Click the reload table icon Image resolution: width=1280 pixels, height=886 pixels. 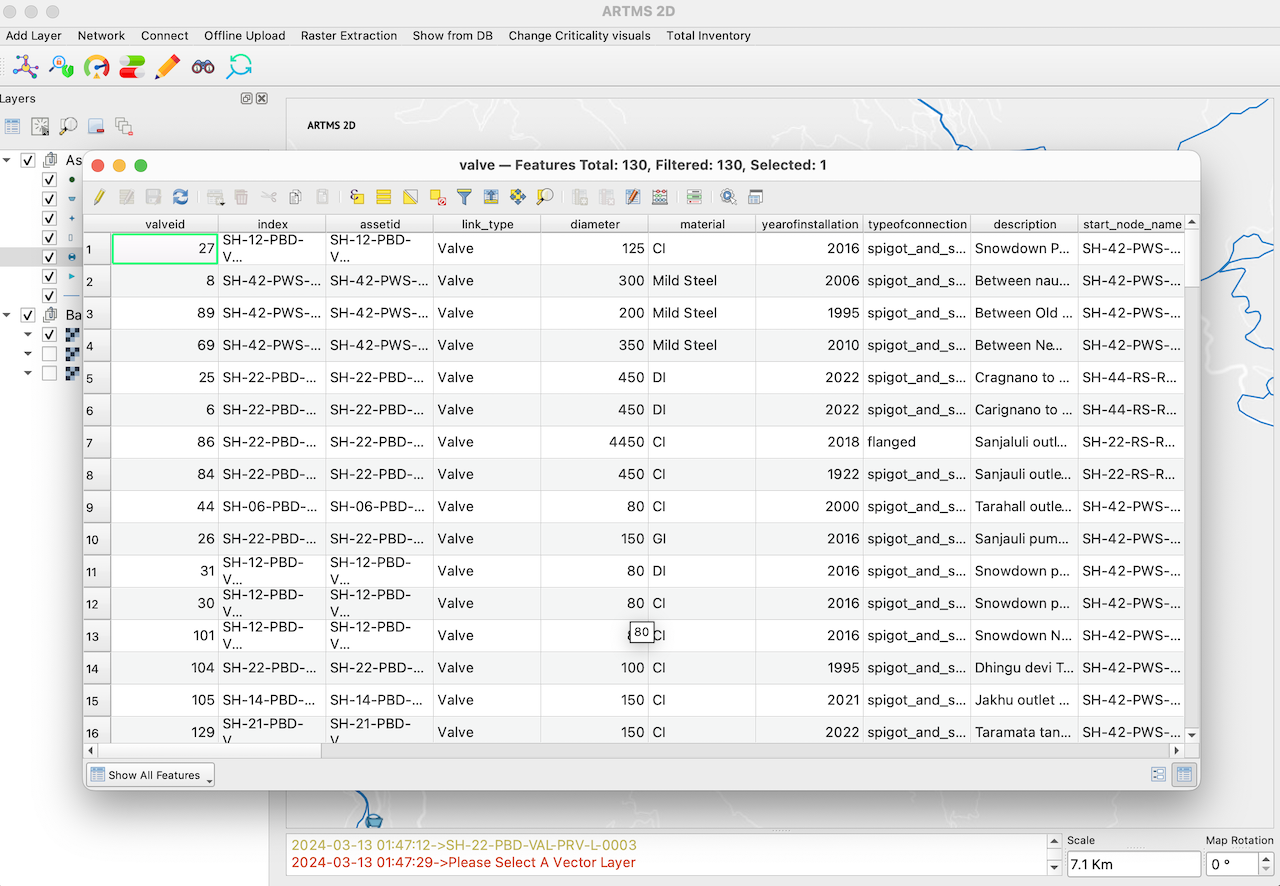tap(180, 197)
